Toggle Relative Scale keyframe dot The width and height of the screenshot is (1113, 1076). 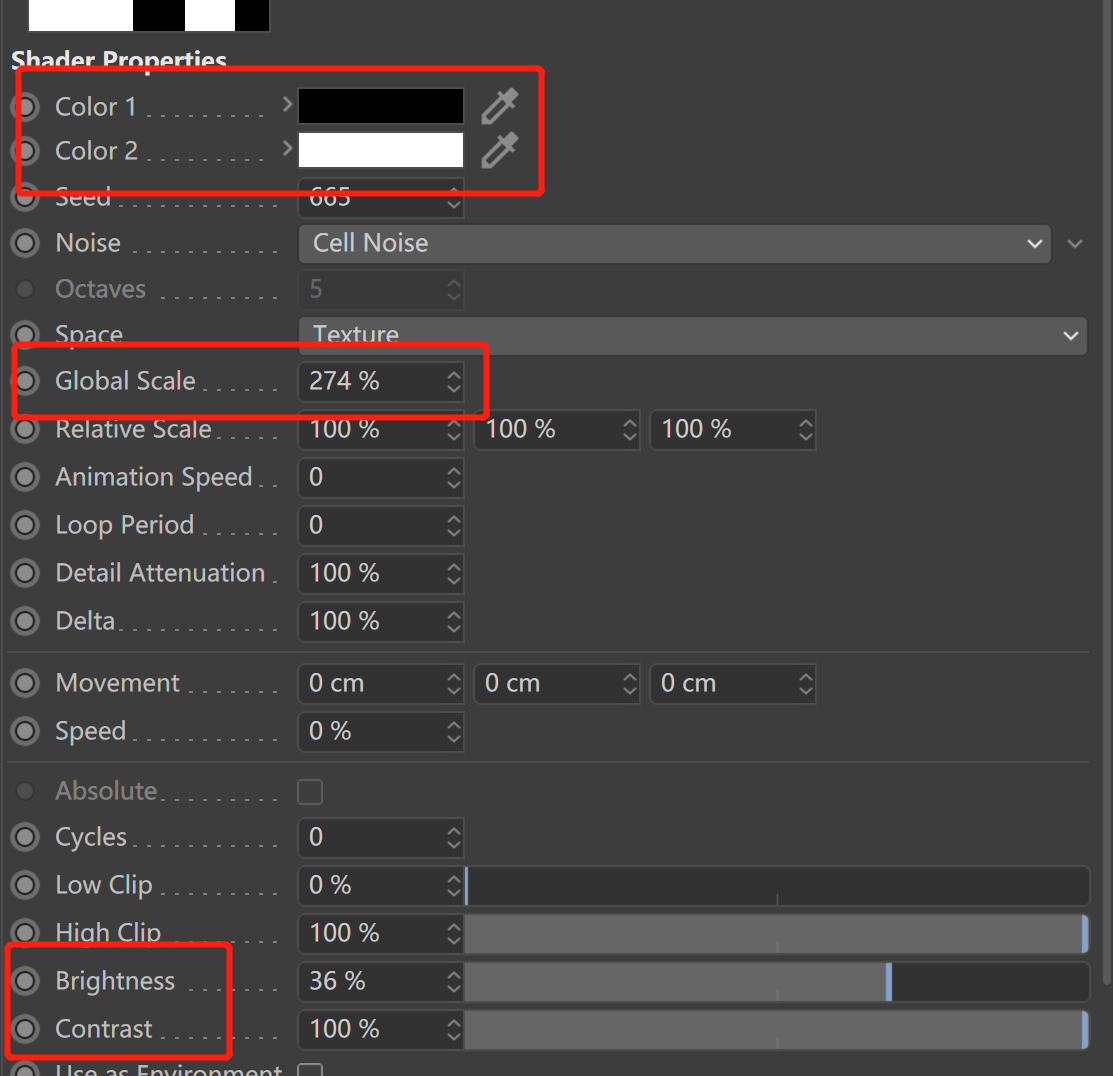pyautogui.click(x=26, y=429)
